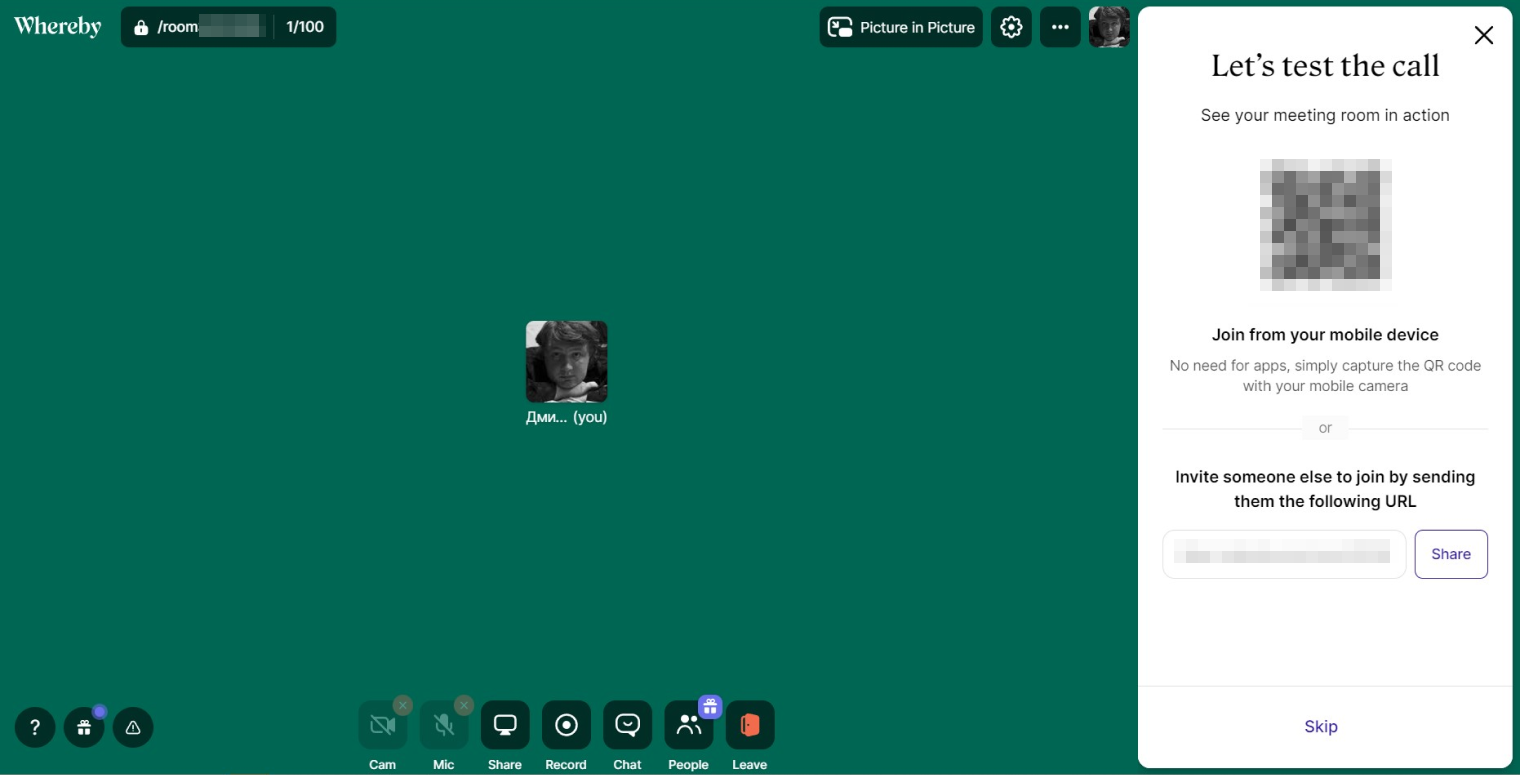This screenshot has height=775, width=1520.
Task: Start screen share
Action: (505, 725)
